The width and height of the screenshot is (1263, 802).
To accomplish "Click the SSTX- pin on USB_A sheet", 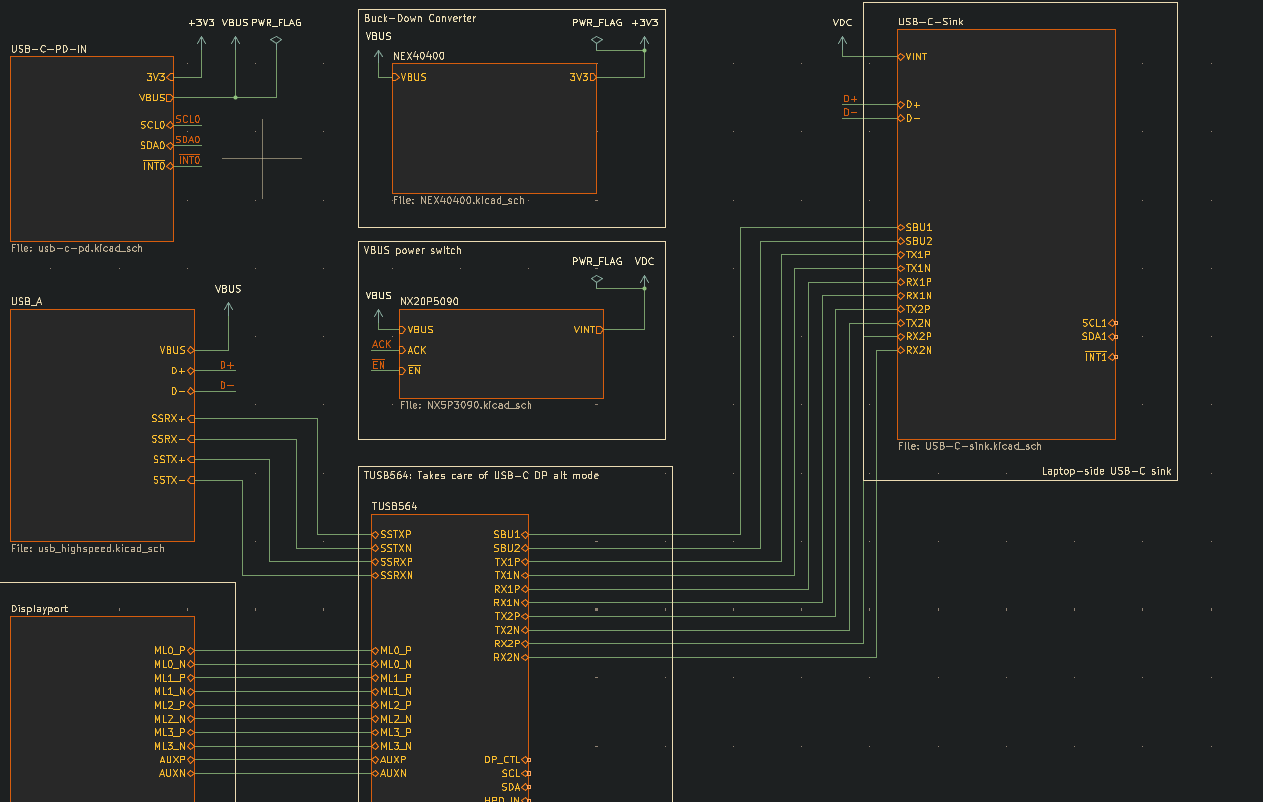I will 173,480.
